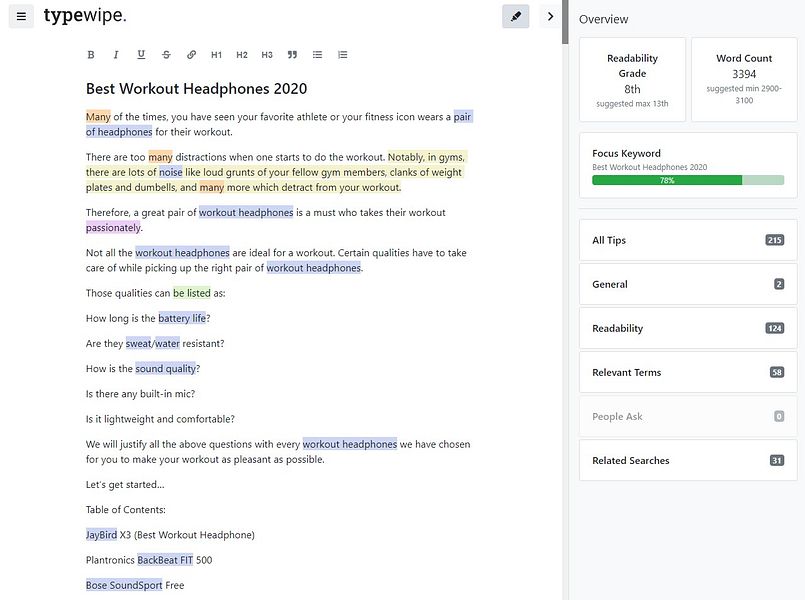Click the highlighted term 'sweat/water'
This screenshot has height=600, width=805.
[x=152, y=343]
